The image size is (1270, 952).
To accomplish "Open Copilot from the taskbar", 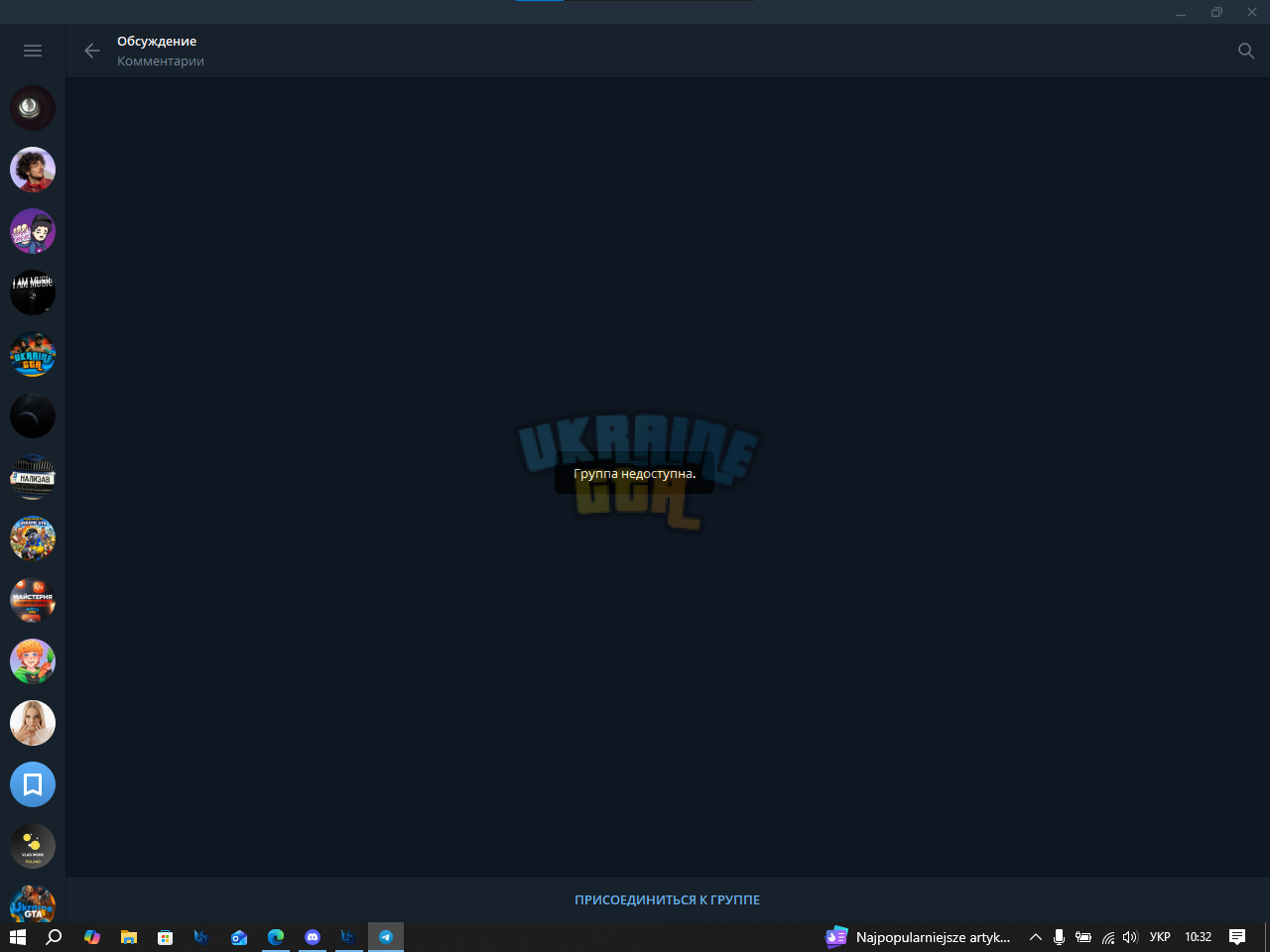I will pos(92,936).
